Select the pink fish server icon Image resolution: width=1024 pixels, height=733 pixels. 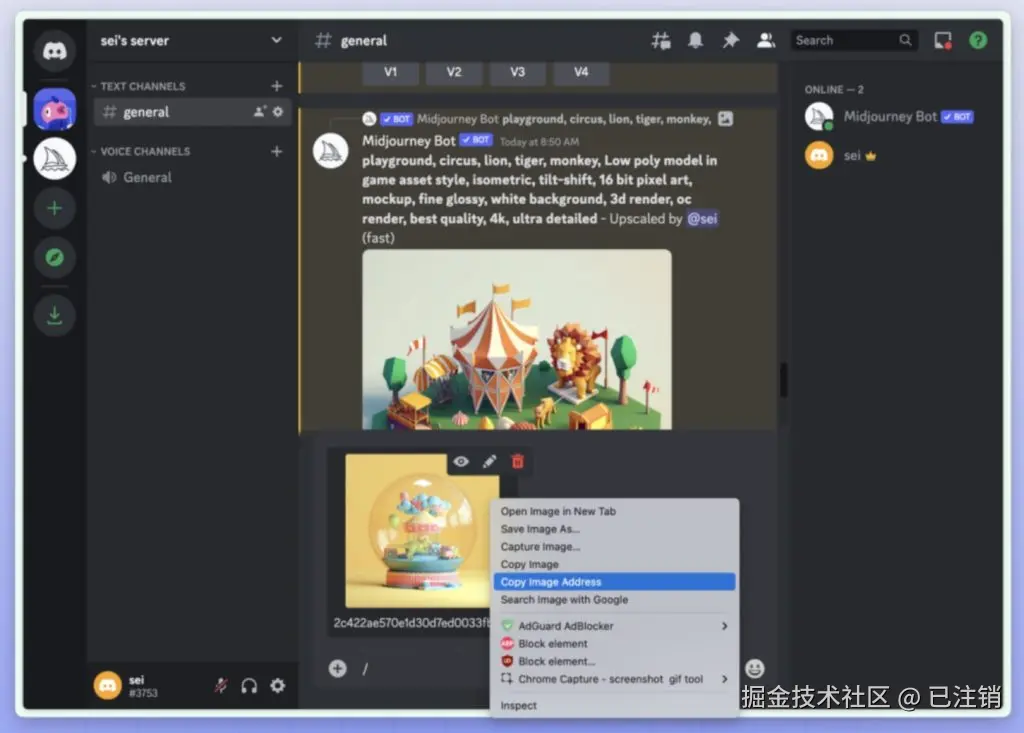point(55,109)
